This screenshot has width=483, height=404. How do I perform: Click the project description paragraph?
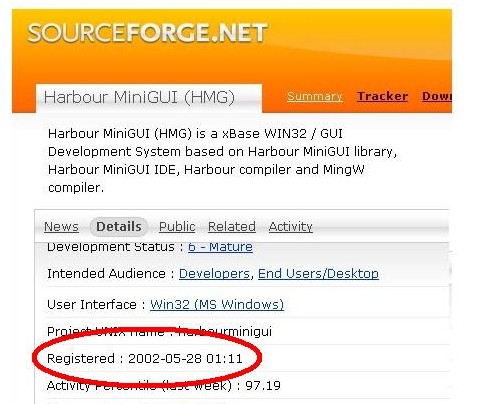(222, 161)
